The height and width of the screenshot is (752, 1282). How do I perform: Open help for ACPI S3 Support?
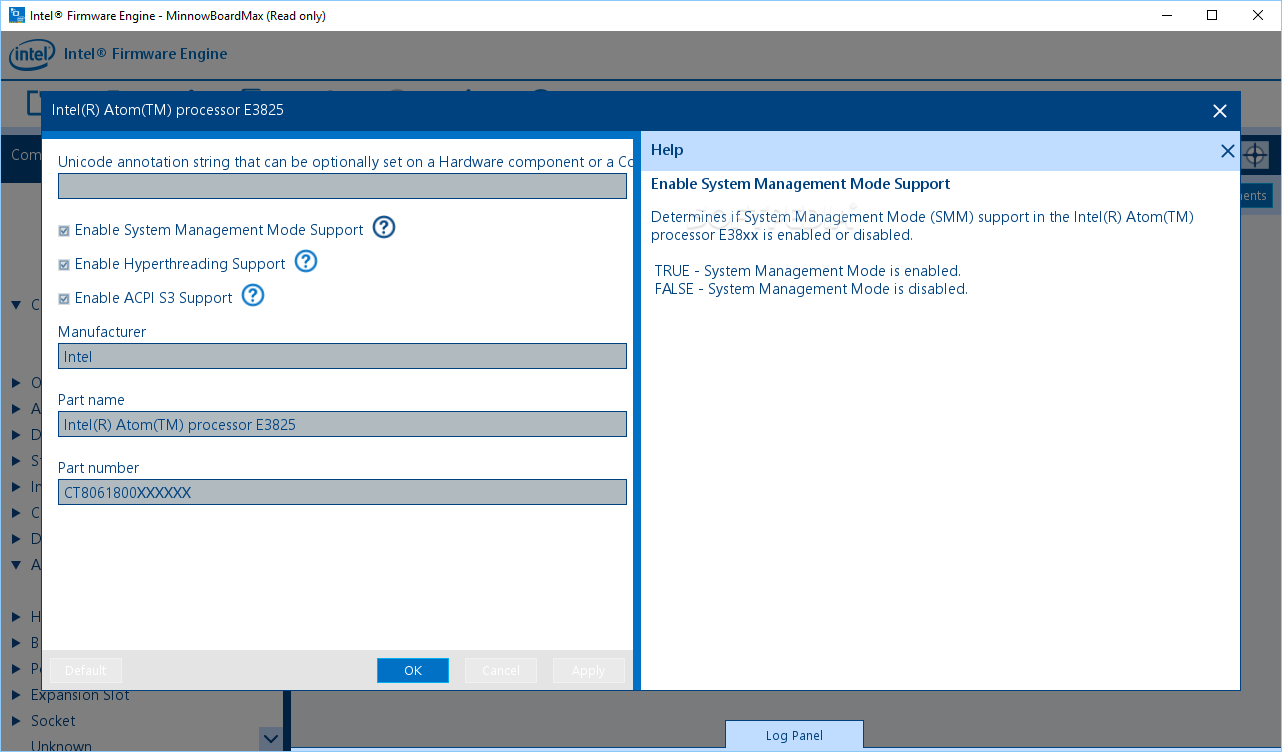253,296
